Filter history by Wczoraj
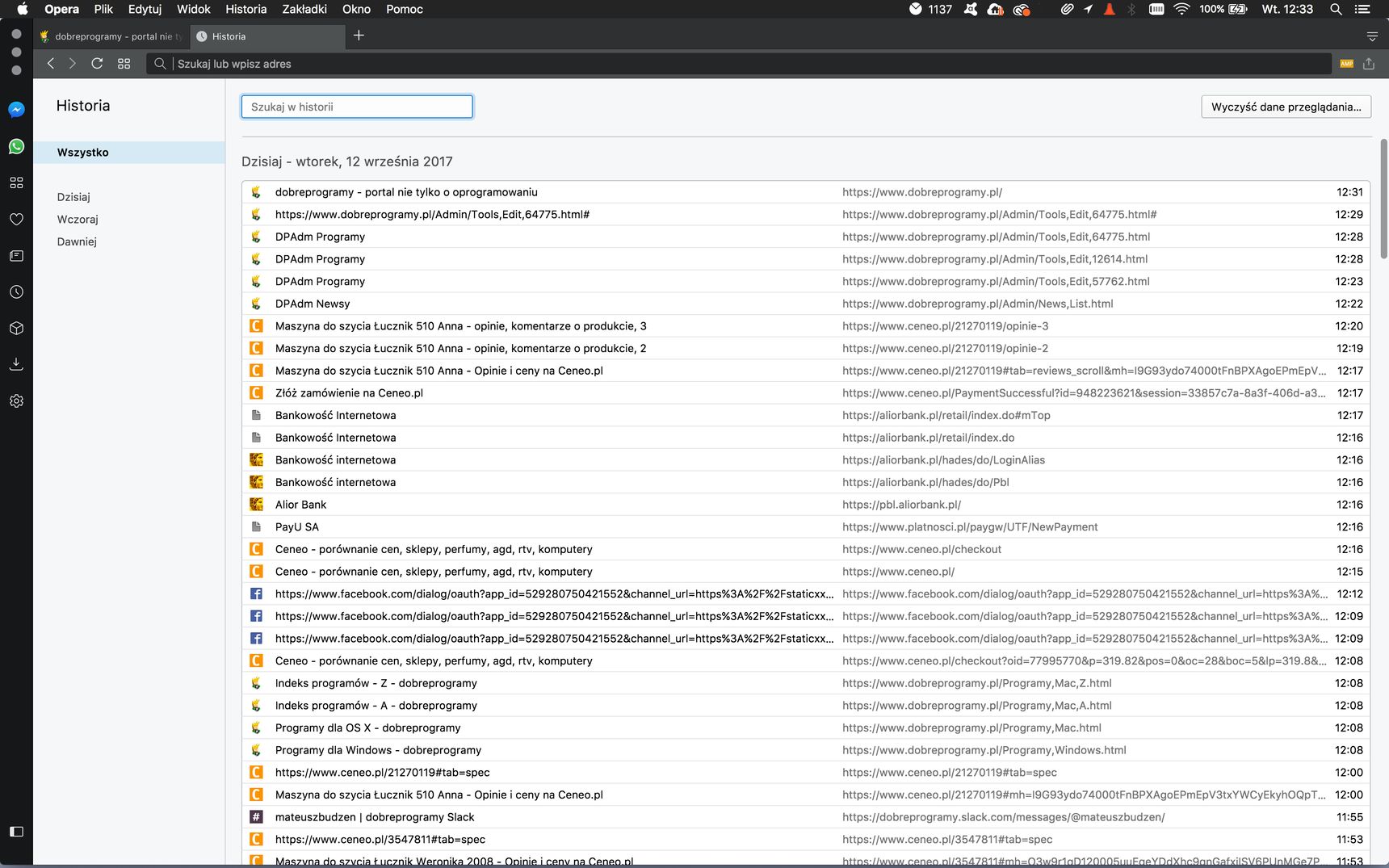 [x=78, y=220]
